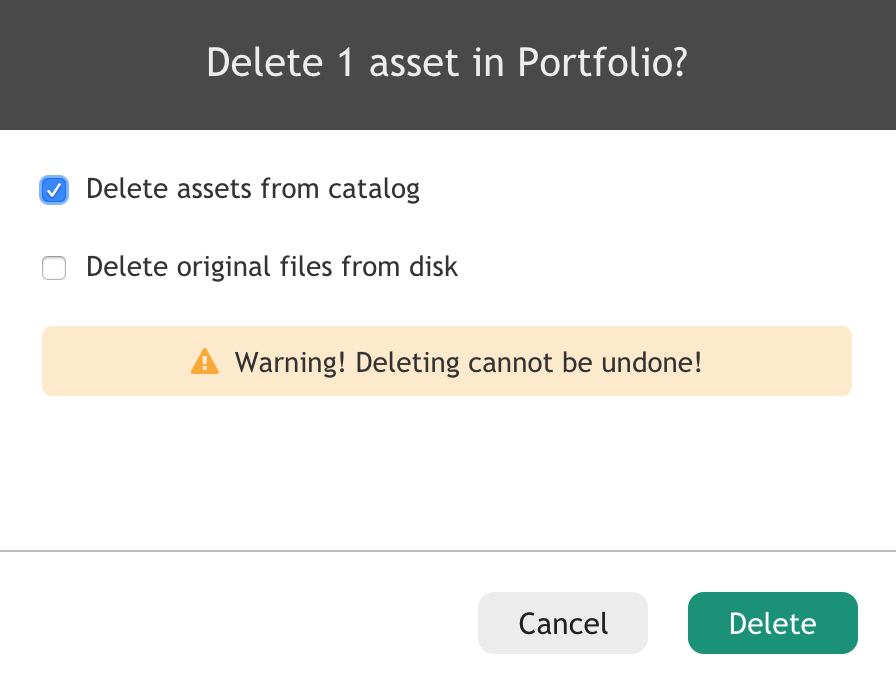896x694 pixels.
Task: Confirm with the green Delete button
Action: pos(773,623)
